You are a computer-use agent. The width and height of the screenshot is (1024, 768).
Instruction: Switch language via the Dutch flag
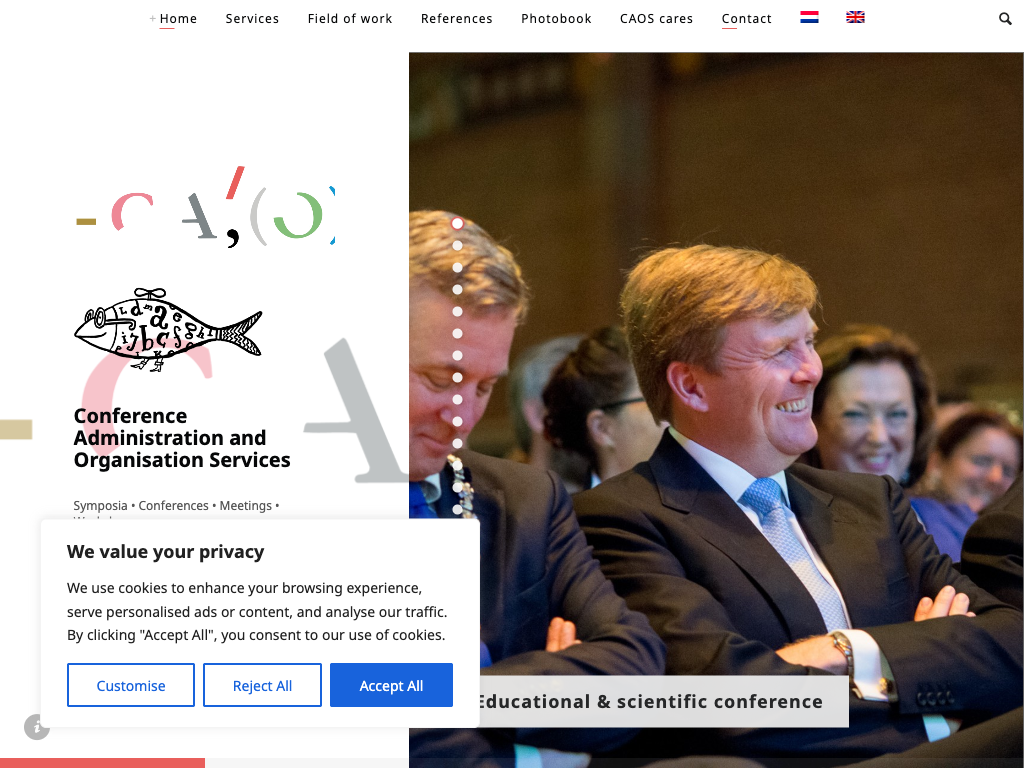pos(809,18)
